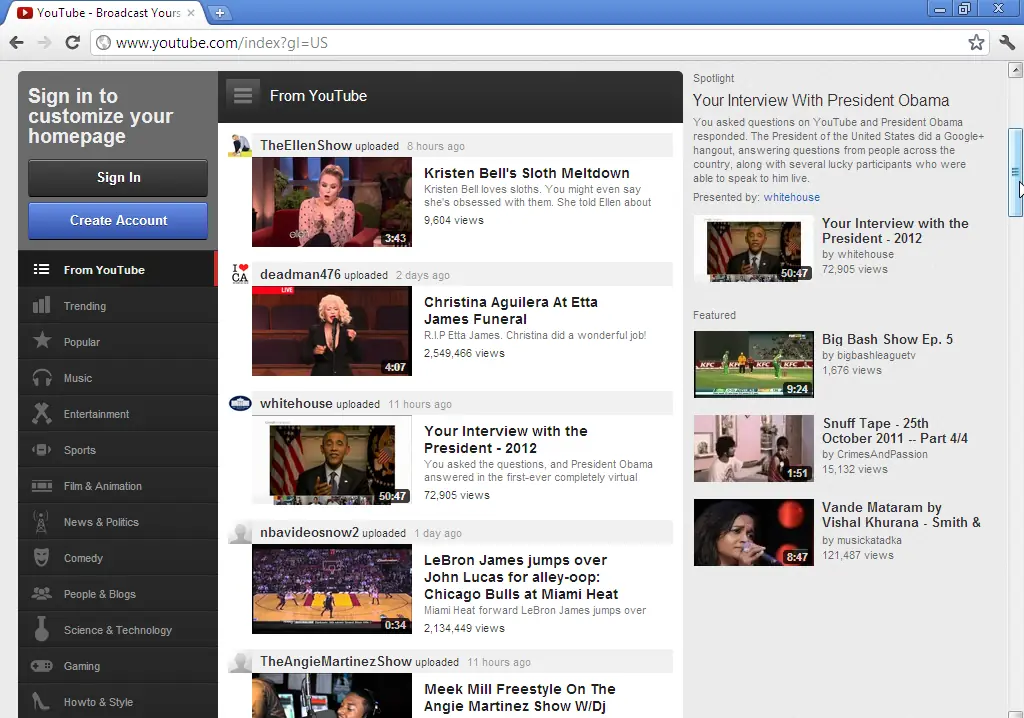1024x718 pixels.
Task: Click Your Interview With President Obama heading
Action: coord(821,101)
